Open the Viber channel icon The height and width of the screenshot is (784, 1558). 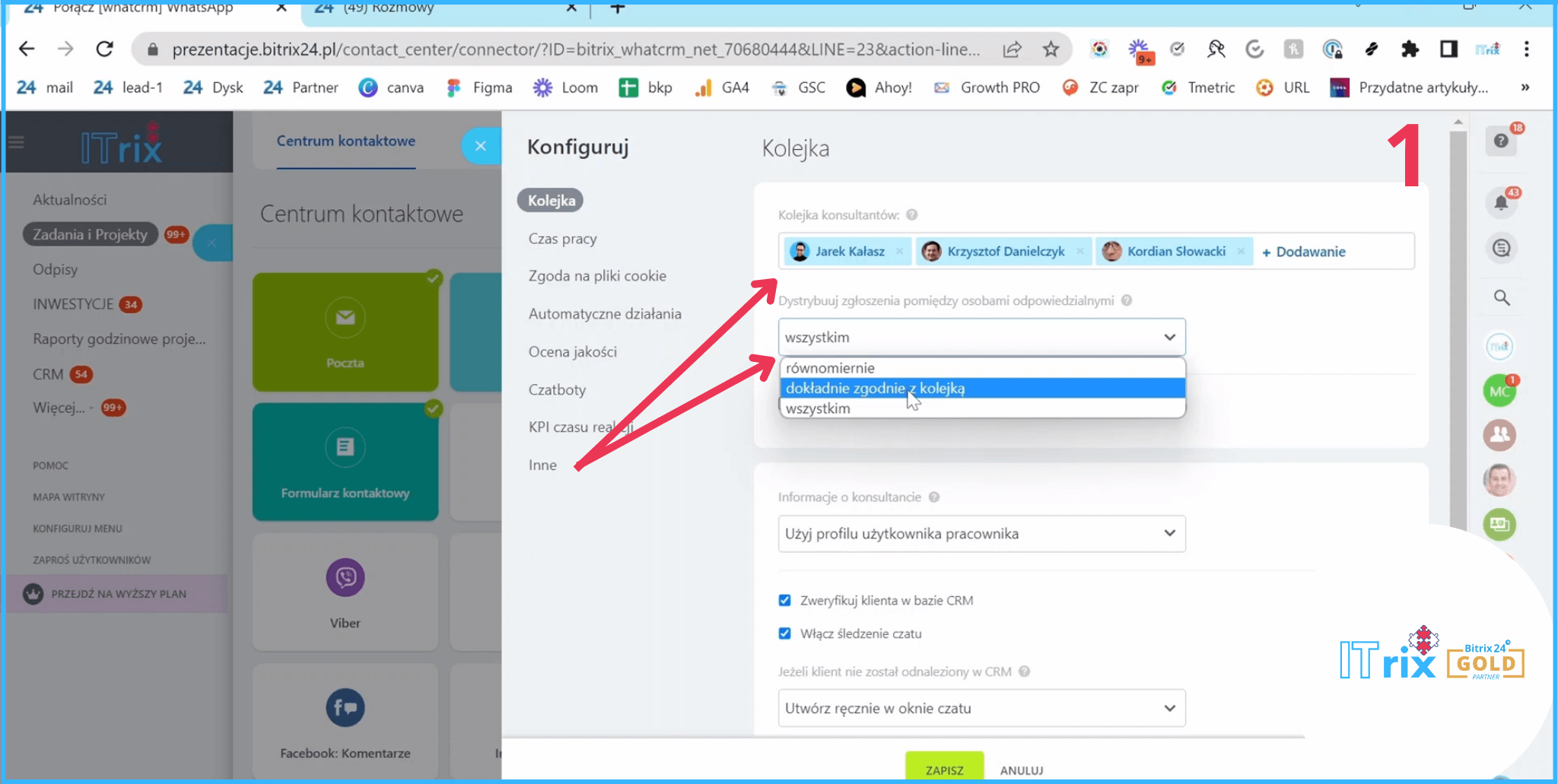point(345,578)
